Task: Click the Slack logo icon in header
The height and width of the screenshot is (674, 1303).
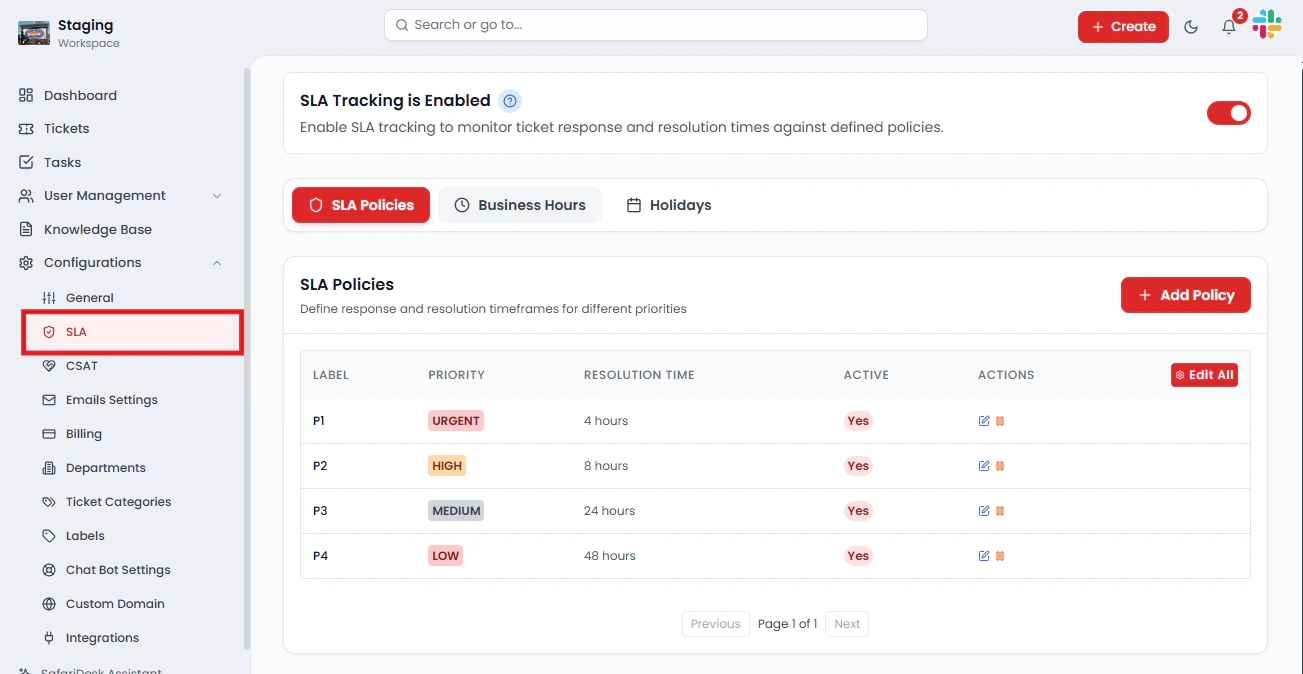Action: (x=1267, y=24)
